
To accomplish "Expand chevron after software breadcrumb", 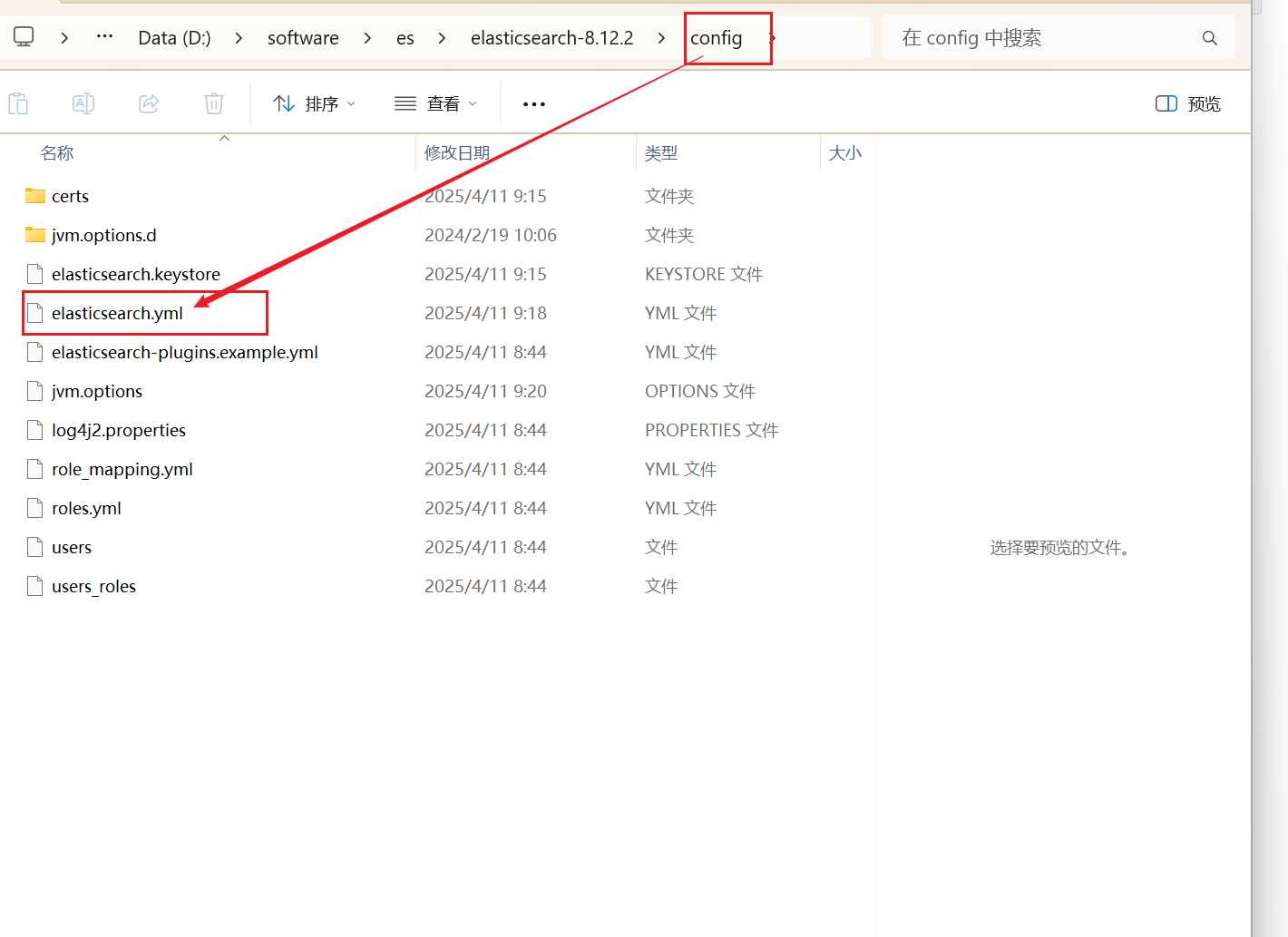I will point(367,38).
